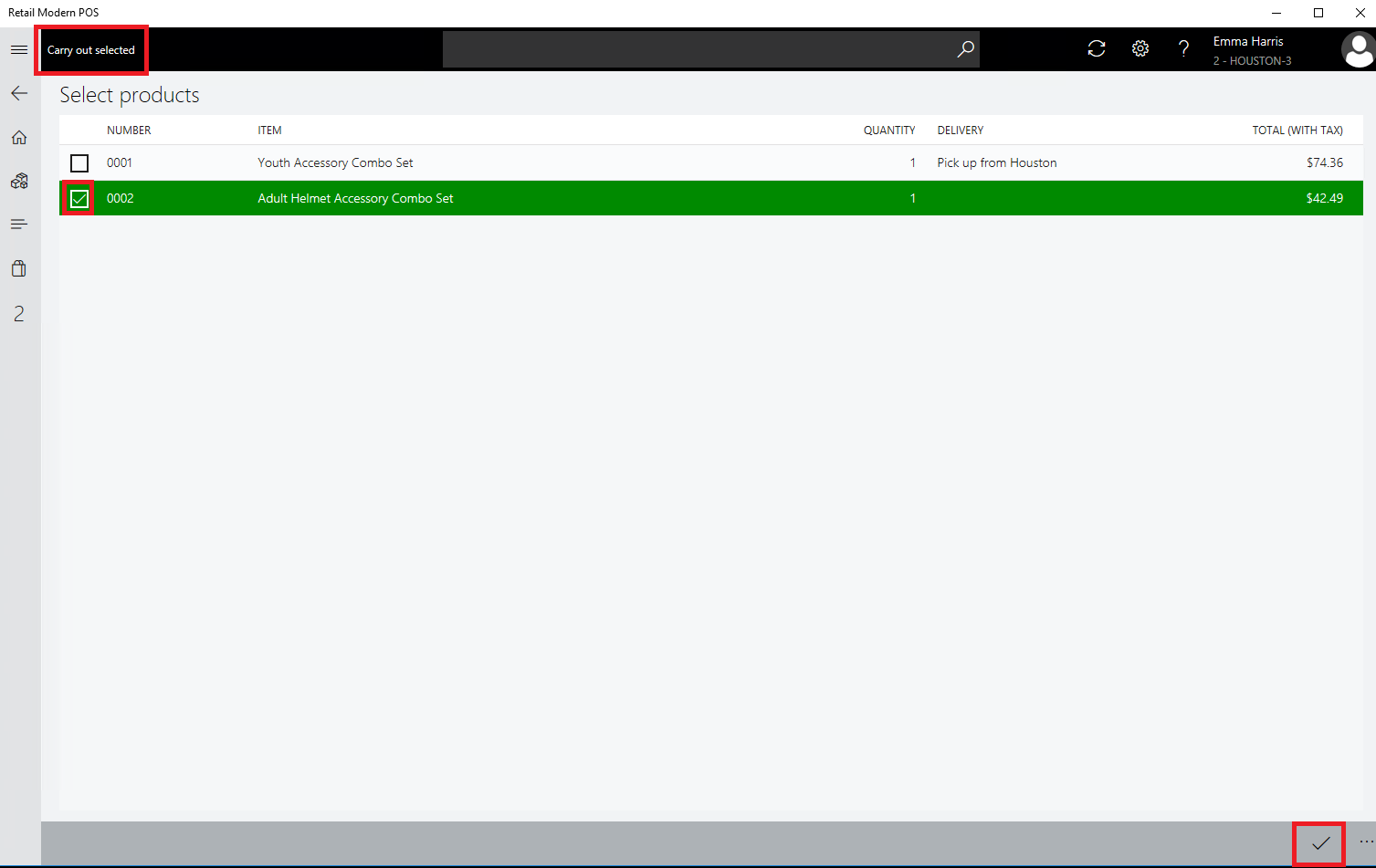Image resolution: width=1376 pixels, height=868 pixels.
Task: Click the magnifier search icon
Action: tap(965, 49)
